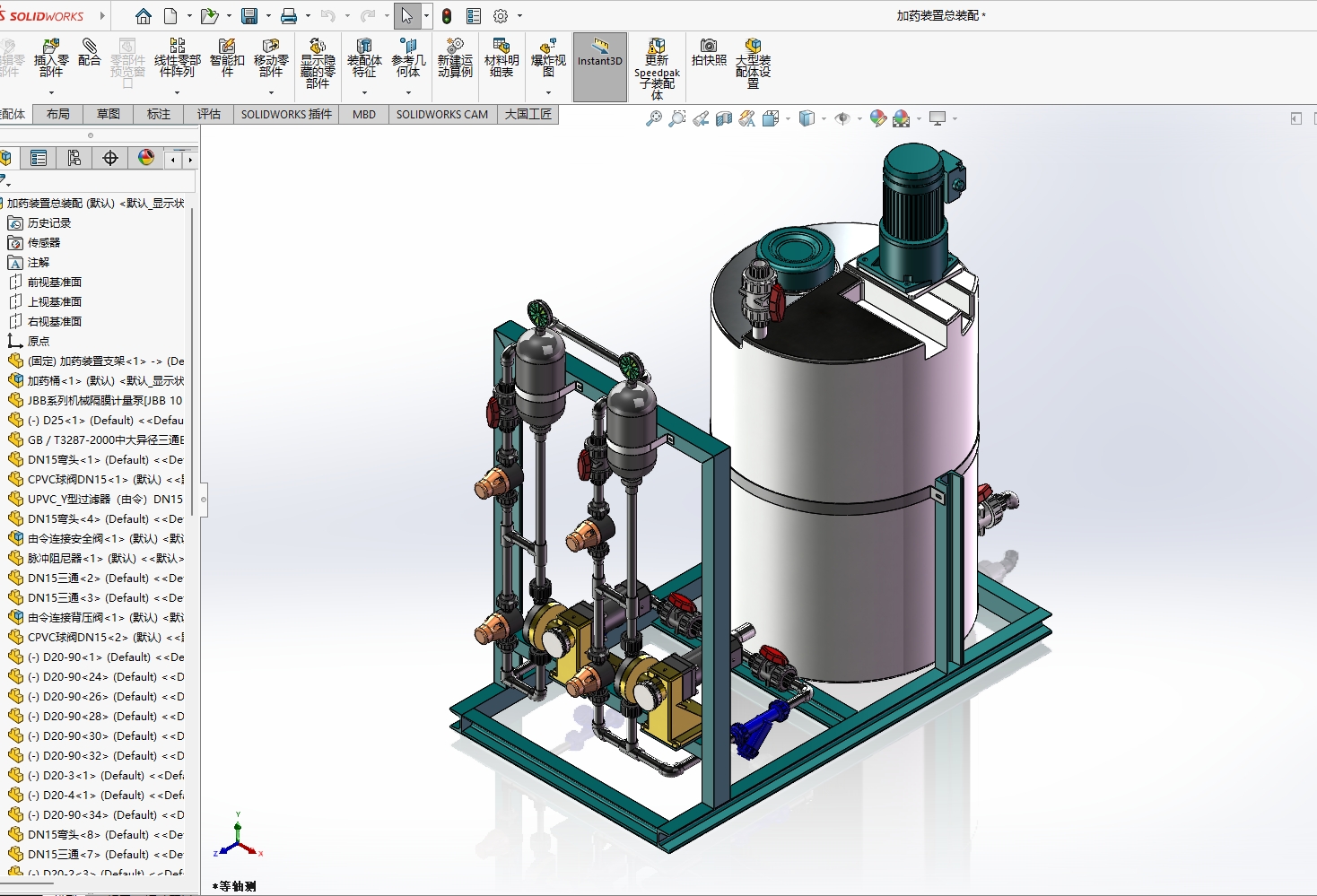Open dropdown arrow next to Save icon
The height and width of the screenshot is (896, 1317).
pos(269,16)
